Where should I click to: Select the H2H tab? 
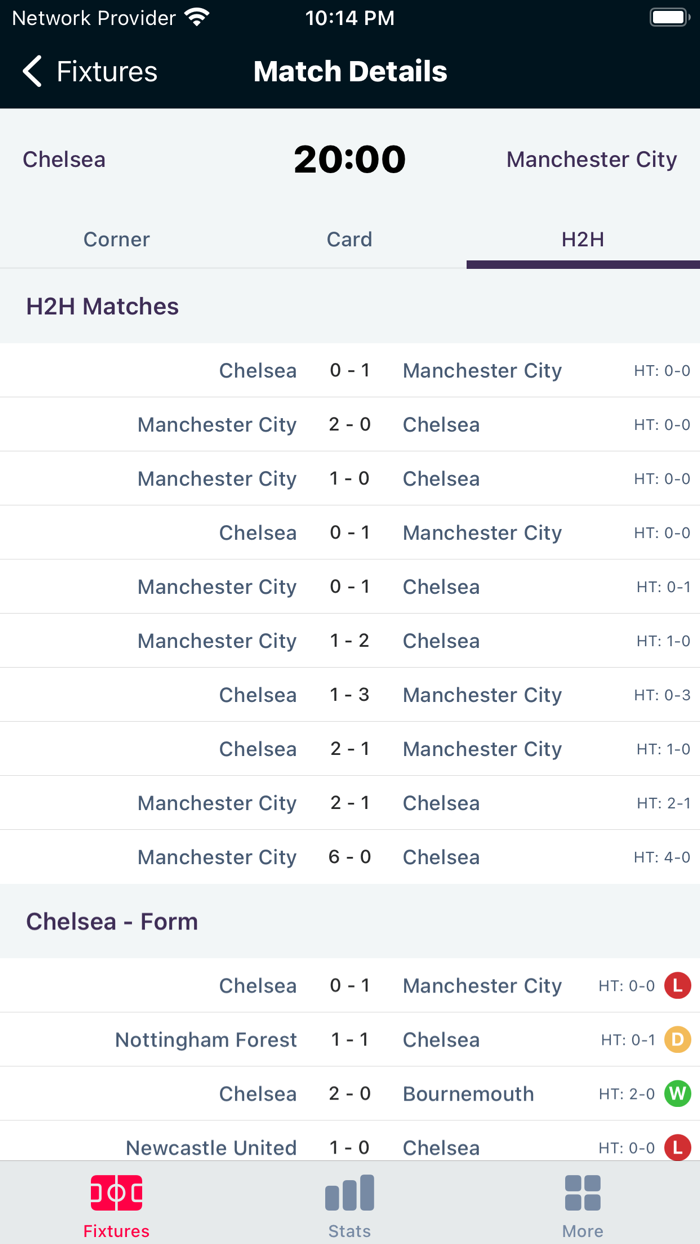pyautogui.click(x=583, y=240)
